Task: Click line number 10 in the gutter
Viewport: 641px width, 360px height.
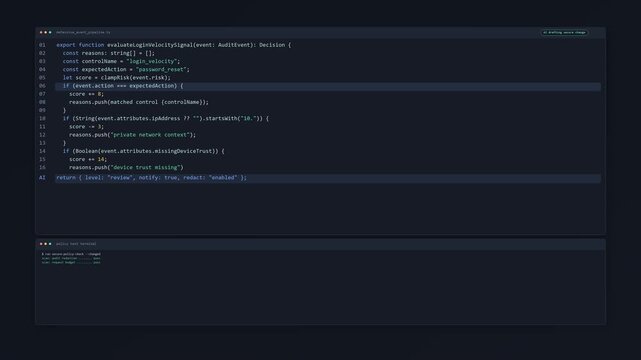Action: [x=42, y=119]
